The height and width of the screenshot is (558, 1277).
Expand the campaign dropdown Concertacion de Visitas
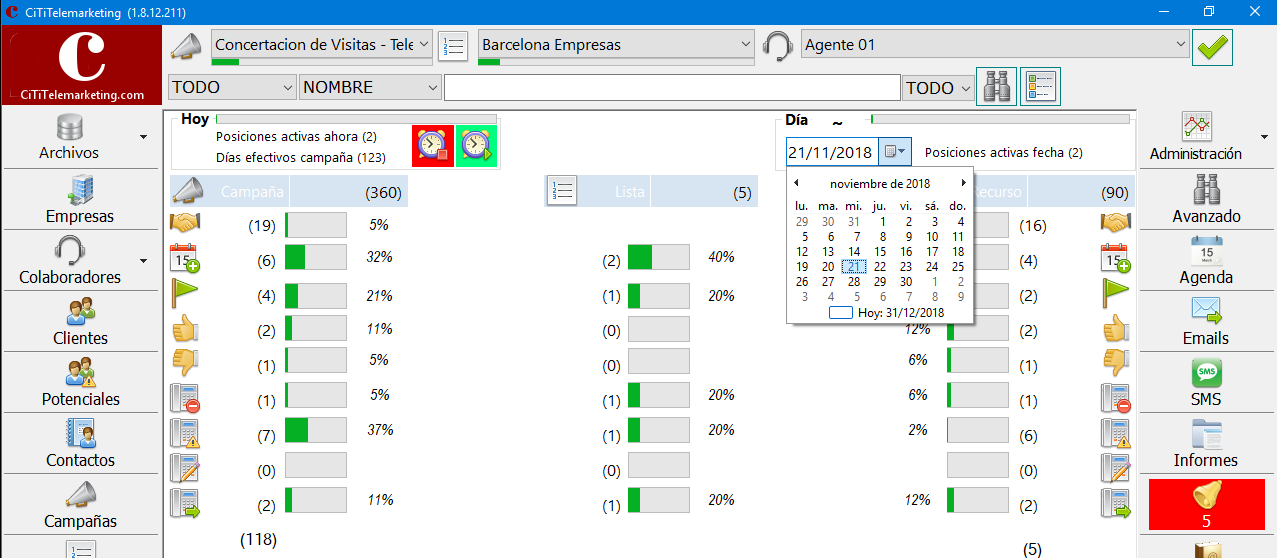pos(424,44)
